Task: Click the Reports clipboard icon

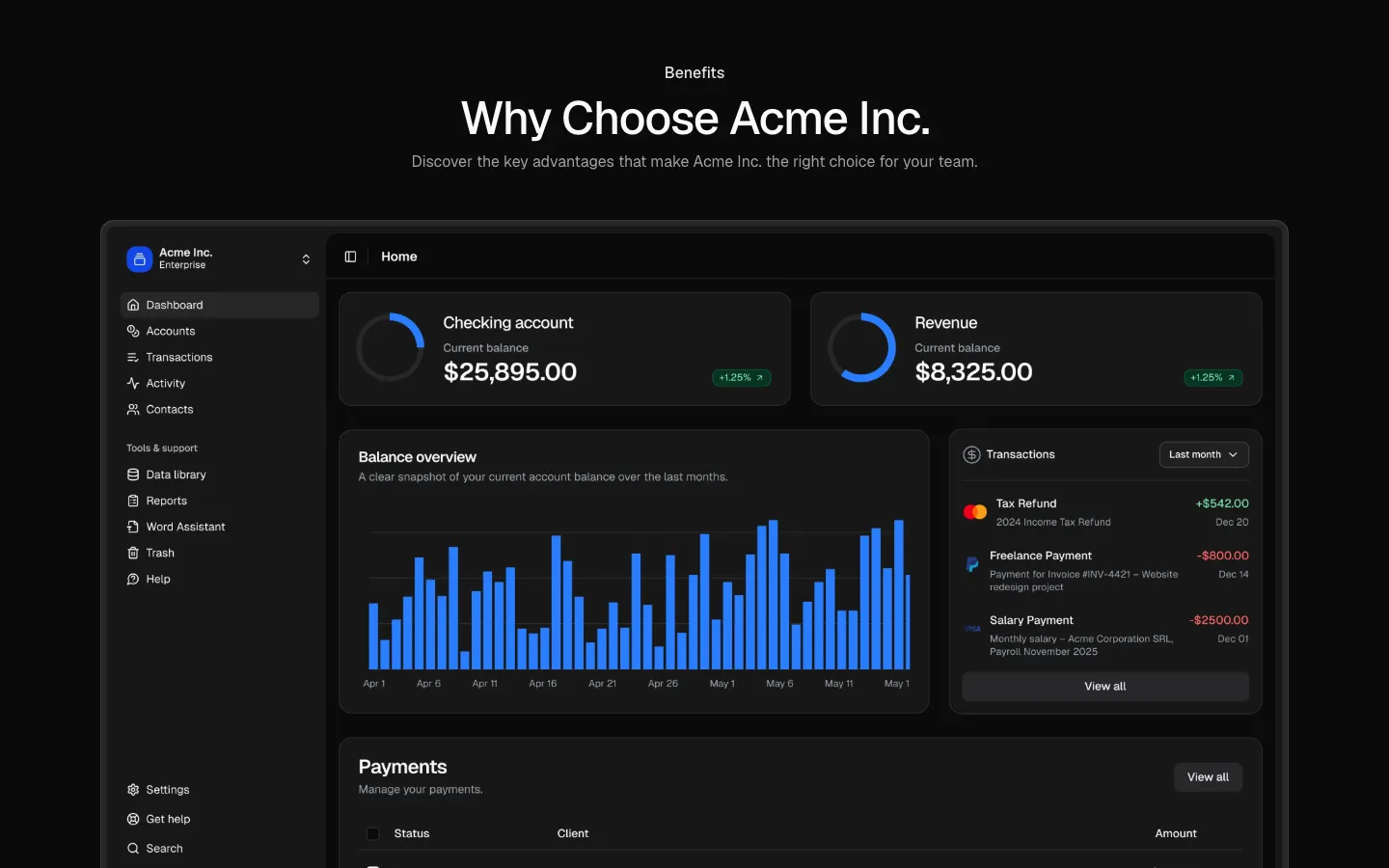Action: [133, 501]
